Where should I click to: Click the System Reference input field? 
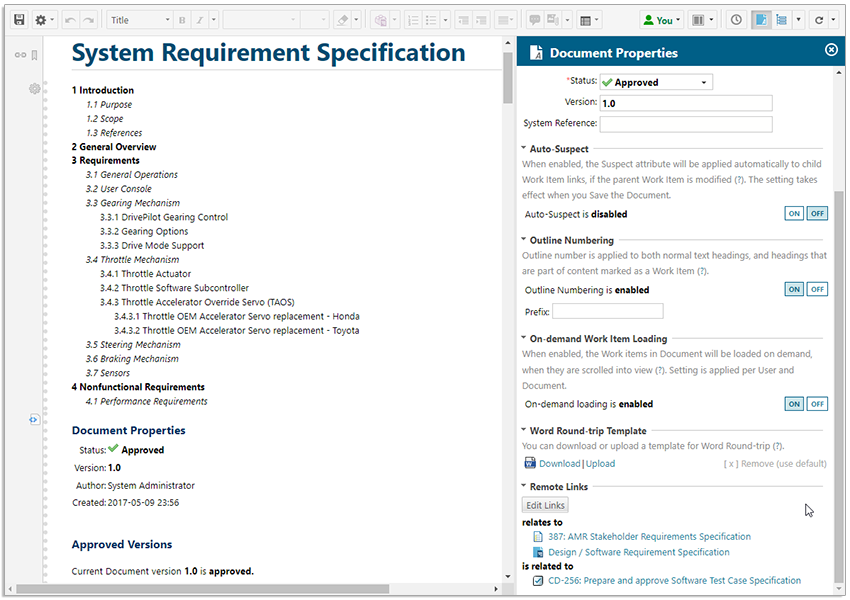686,124
